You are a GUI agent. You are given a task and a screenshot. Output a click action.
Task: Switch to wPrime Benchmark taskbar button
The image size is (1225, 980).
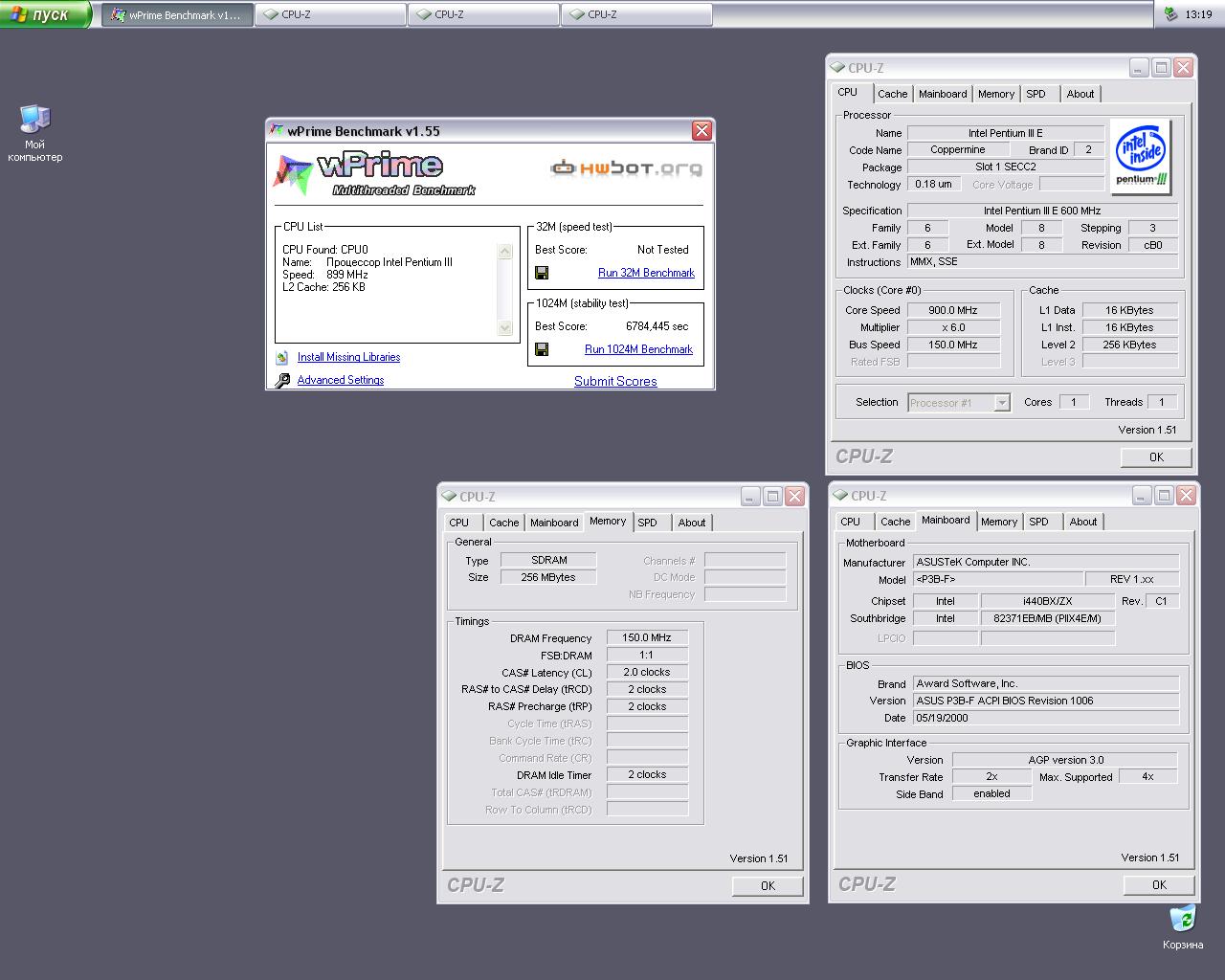(178, 14)
